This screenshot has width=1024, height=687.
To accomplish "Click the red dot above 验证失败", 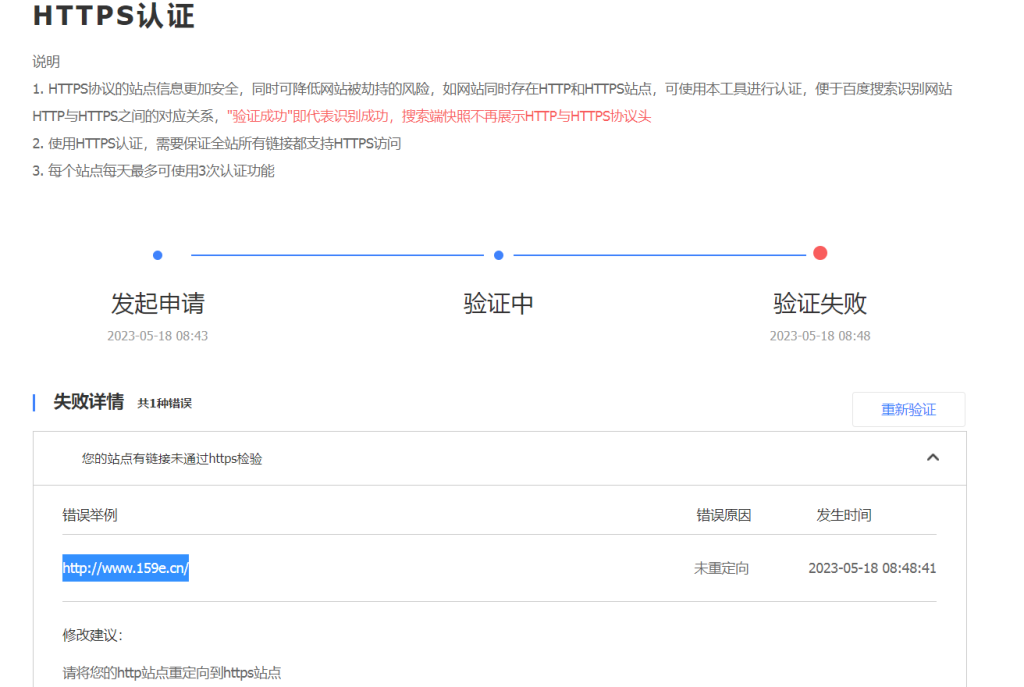I will tap(820, 253).
